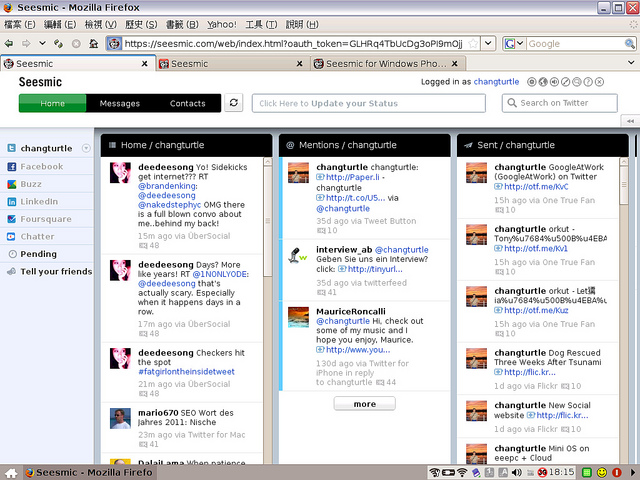Close the Seesmic for Windows Phone tab

tap(454, 64)
